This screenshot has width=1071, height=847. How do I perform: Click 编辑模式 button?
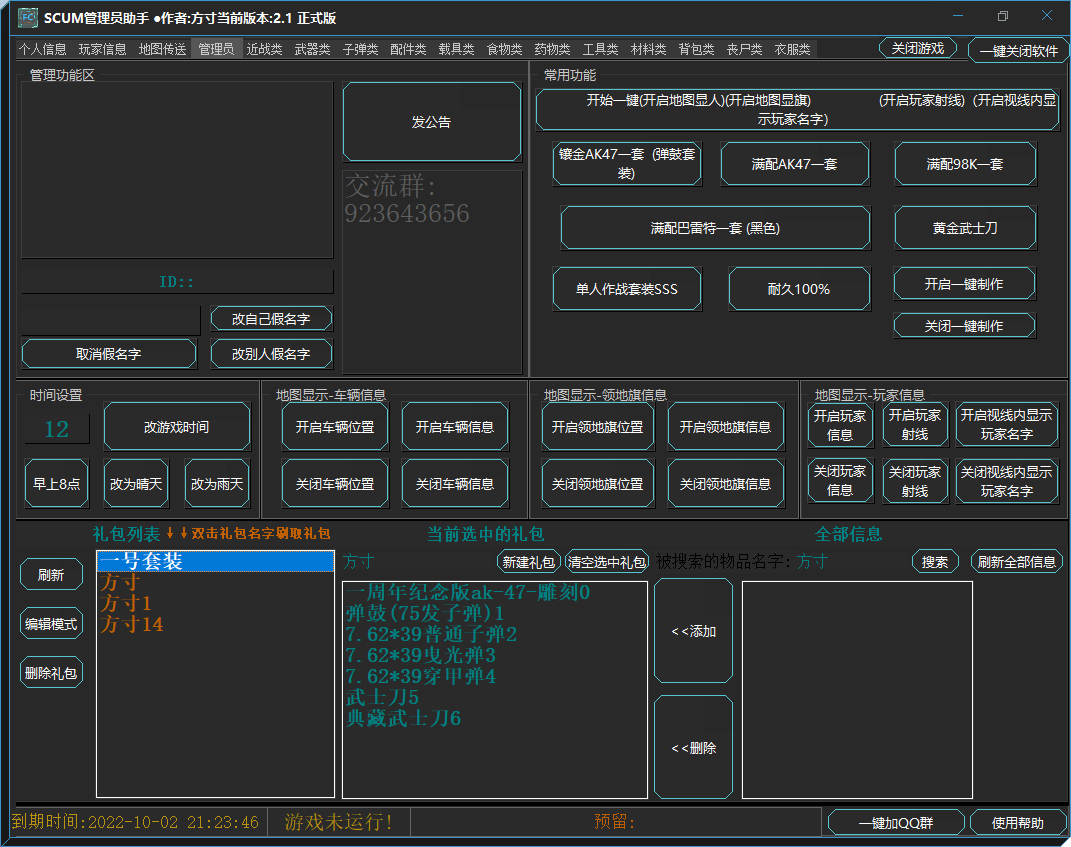51,624
